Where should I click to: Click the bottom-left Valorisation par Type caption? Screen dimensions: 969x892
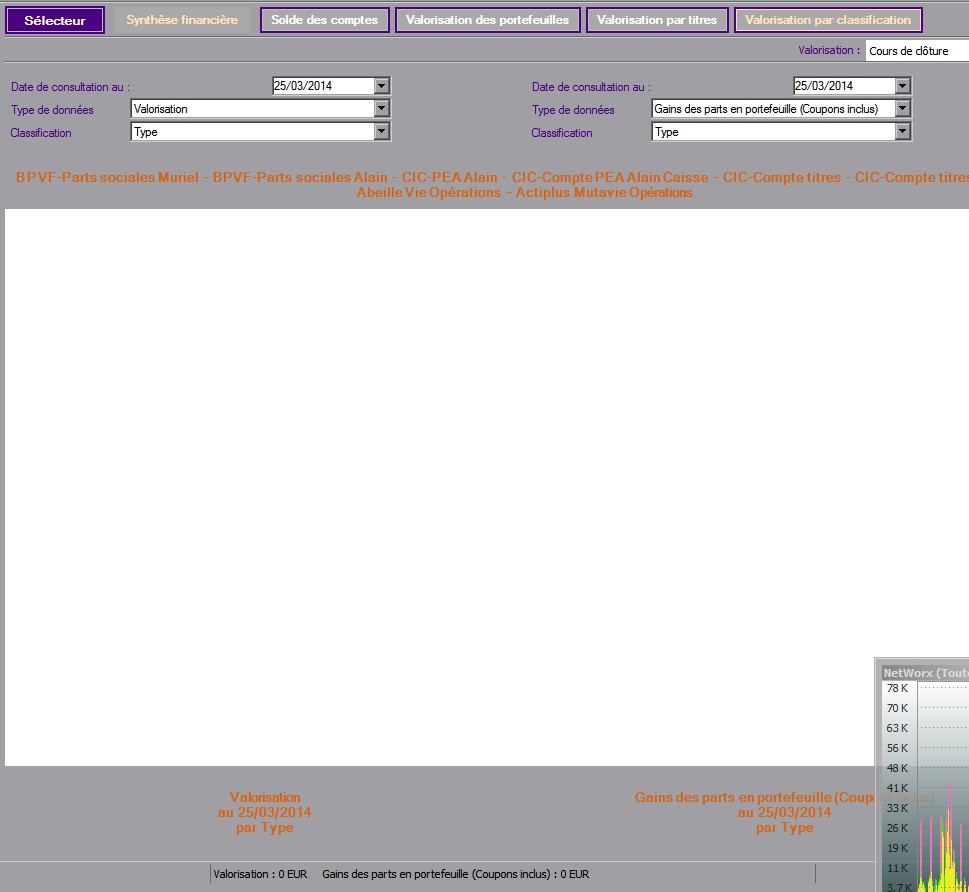coord(264,812)
